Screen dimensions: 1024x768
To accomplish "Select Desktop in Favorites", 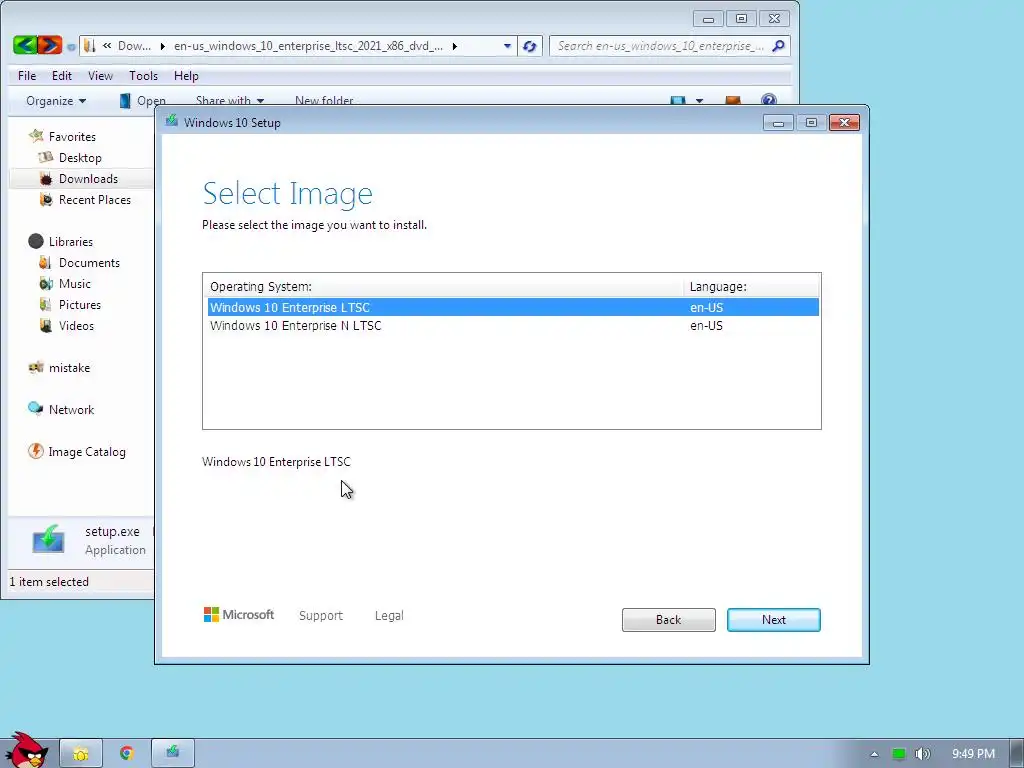I will [70, 157].
